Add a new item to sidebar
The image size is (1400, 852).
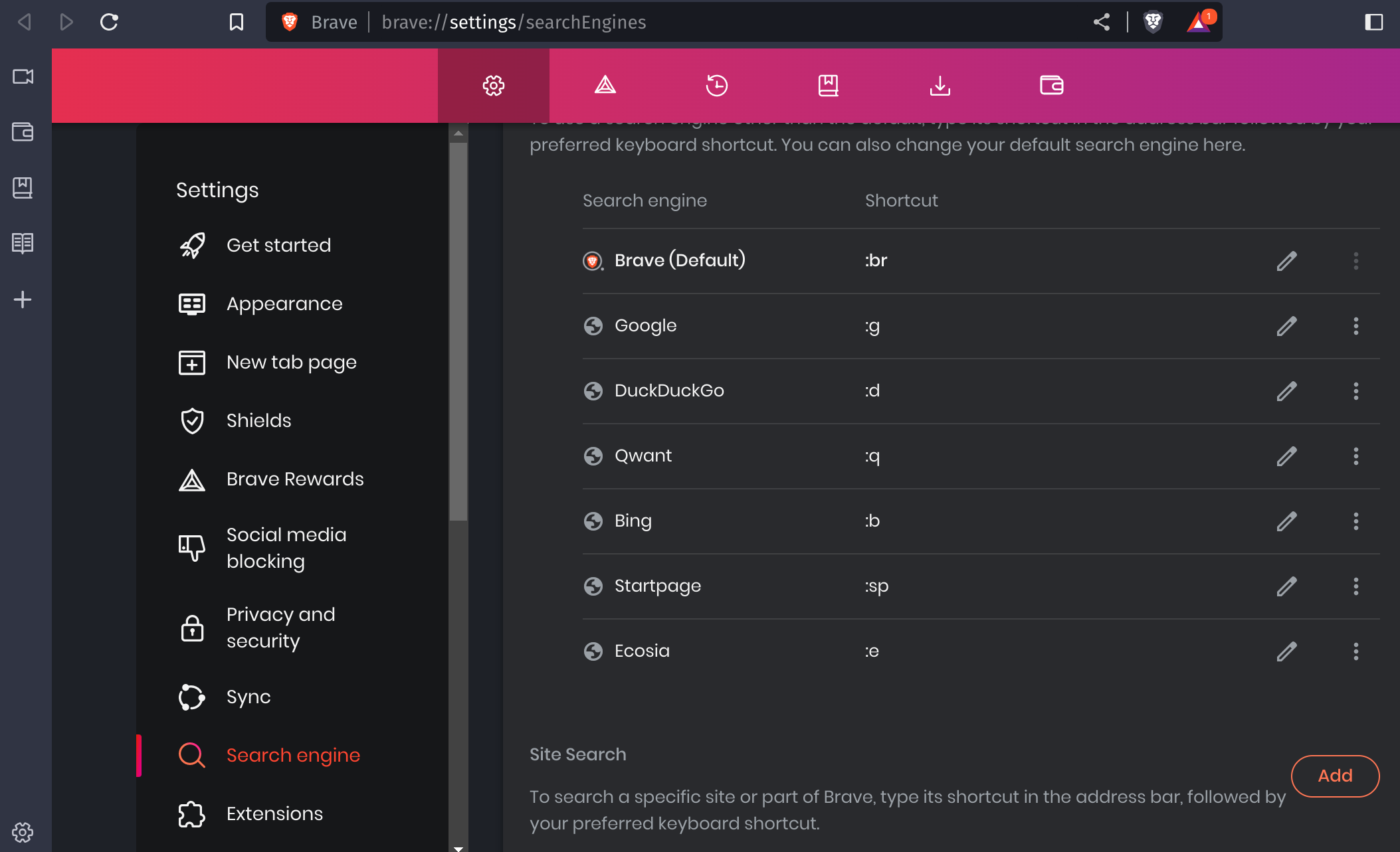pyautogui.click(x=23, y=299)
